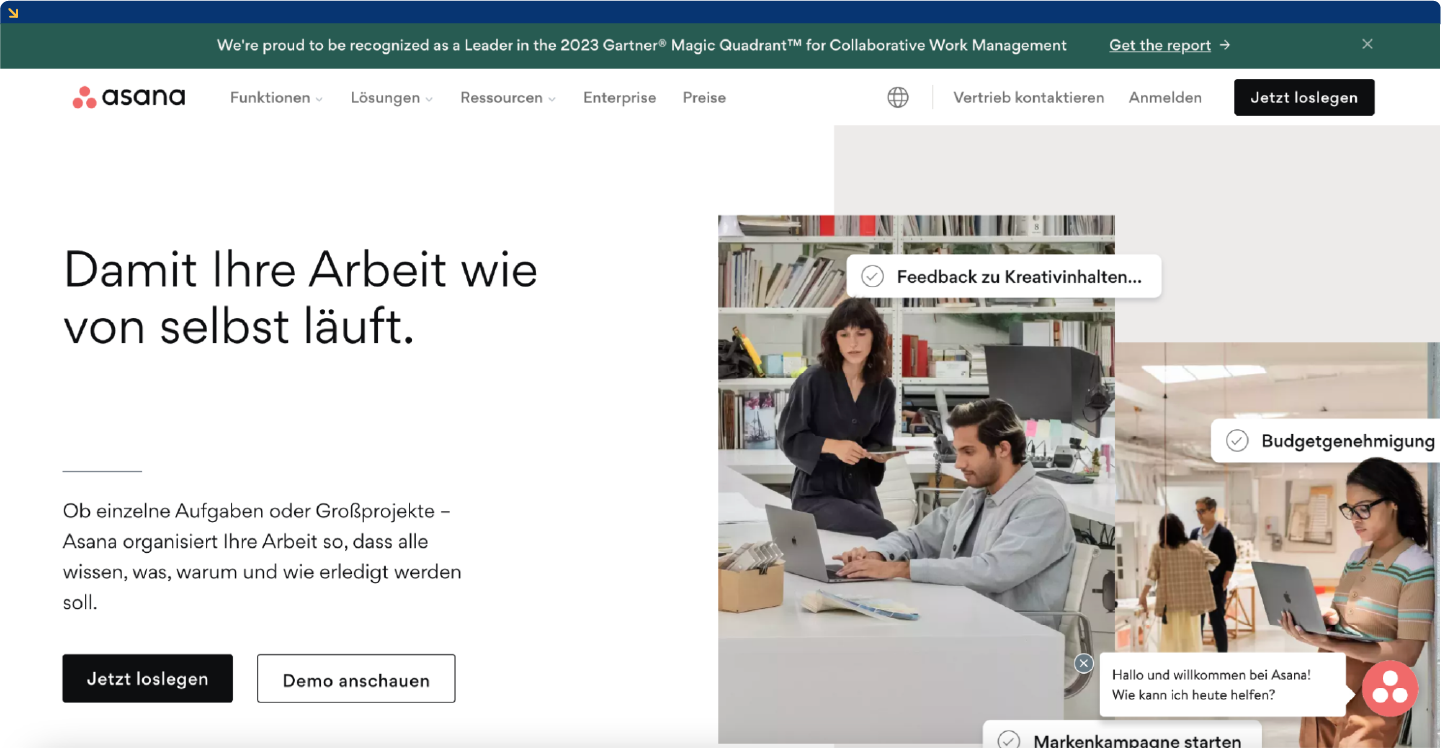Screen dimensions: 1441x750
Task: Click the Asana logo in header
Action: [x=129, y=97]
